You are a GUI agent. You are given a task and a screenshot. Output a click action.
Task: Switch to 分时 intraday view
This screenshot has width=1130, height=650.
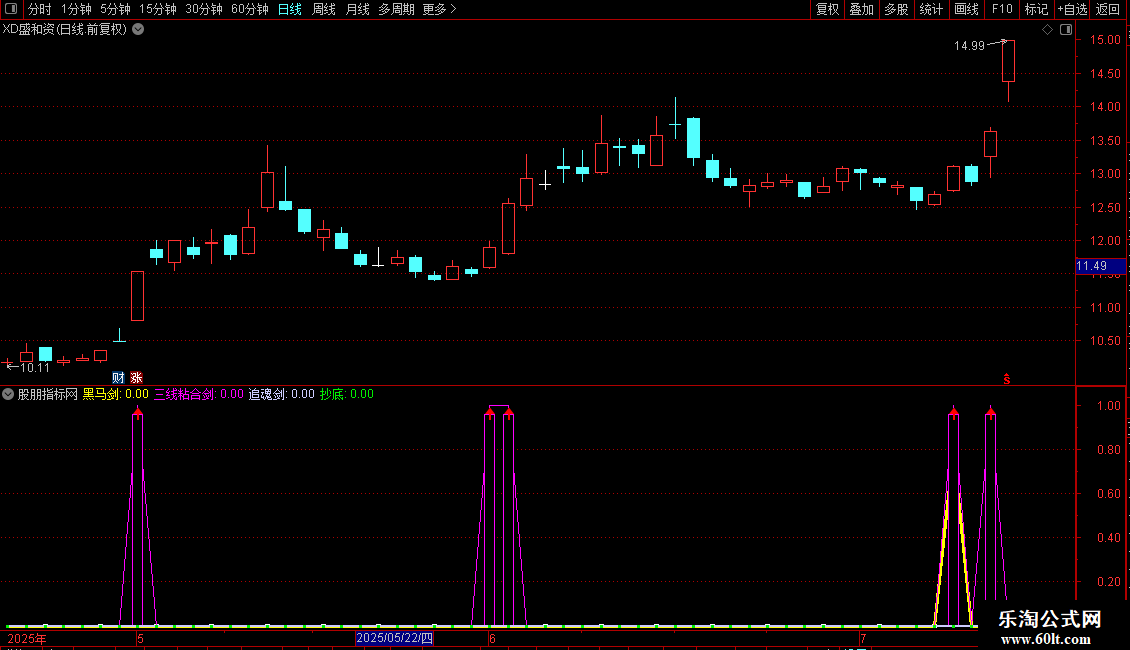(40, 9)
